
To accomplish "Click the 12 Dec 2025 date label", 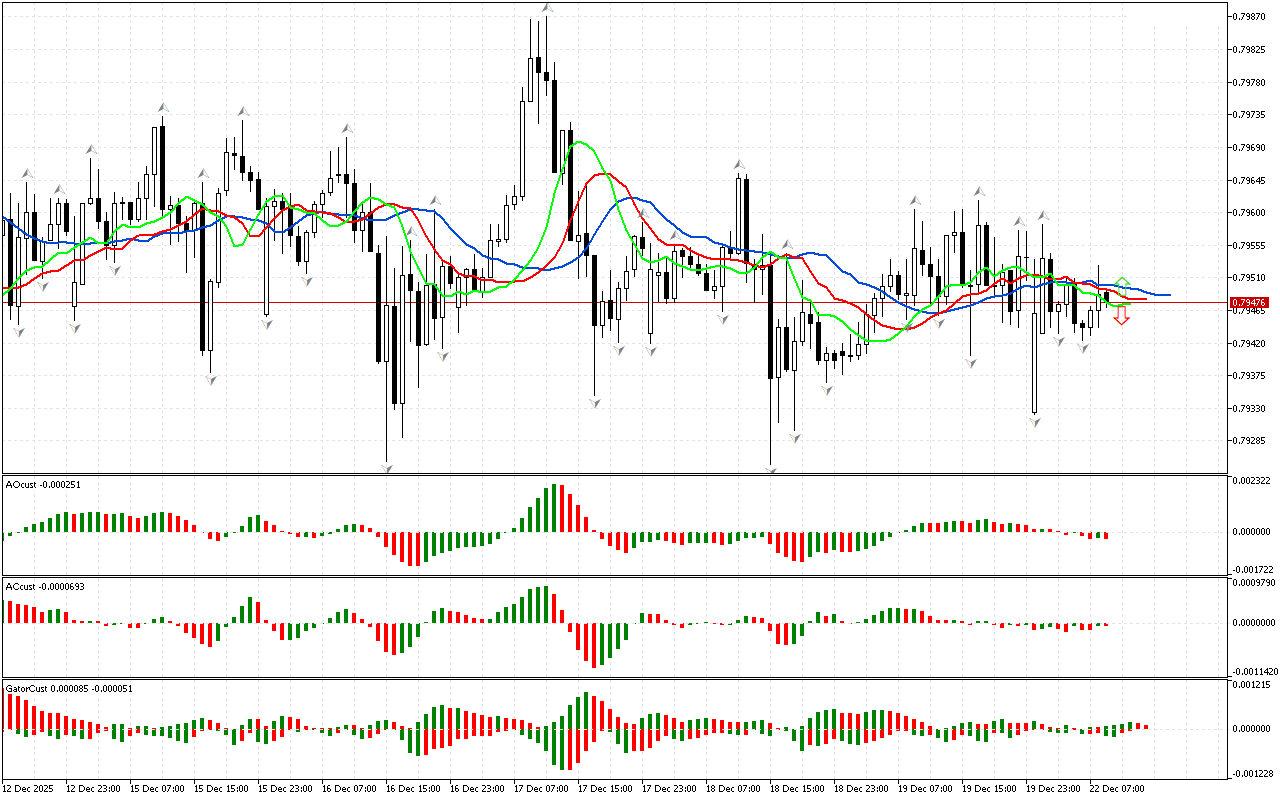I will pyautogui.click(x=31, y=789).
